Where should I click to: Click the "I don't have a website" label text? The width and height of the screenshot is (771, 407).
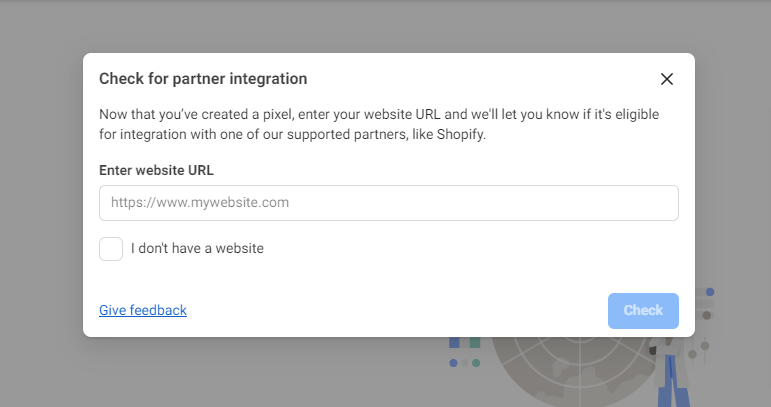[197, 248]
